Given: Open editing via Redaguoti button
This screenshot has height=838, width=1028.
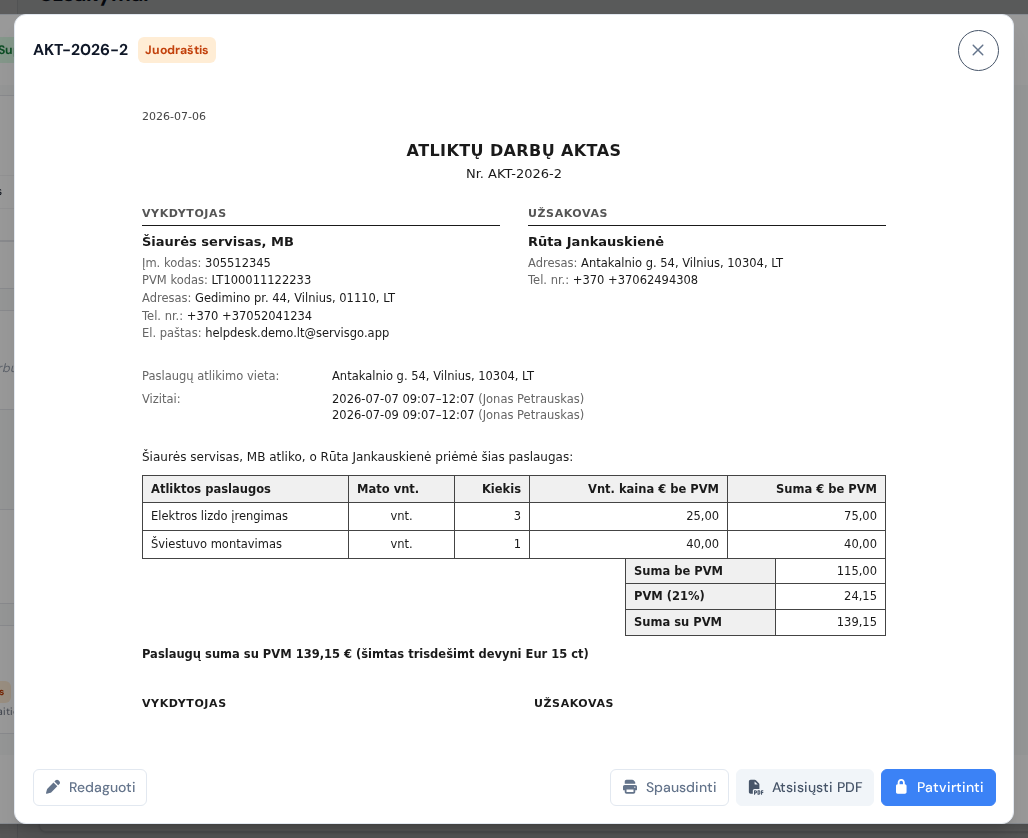Looking at the screenshot, I should pos(90,787).
